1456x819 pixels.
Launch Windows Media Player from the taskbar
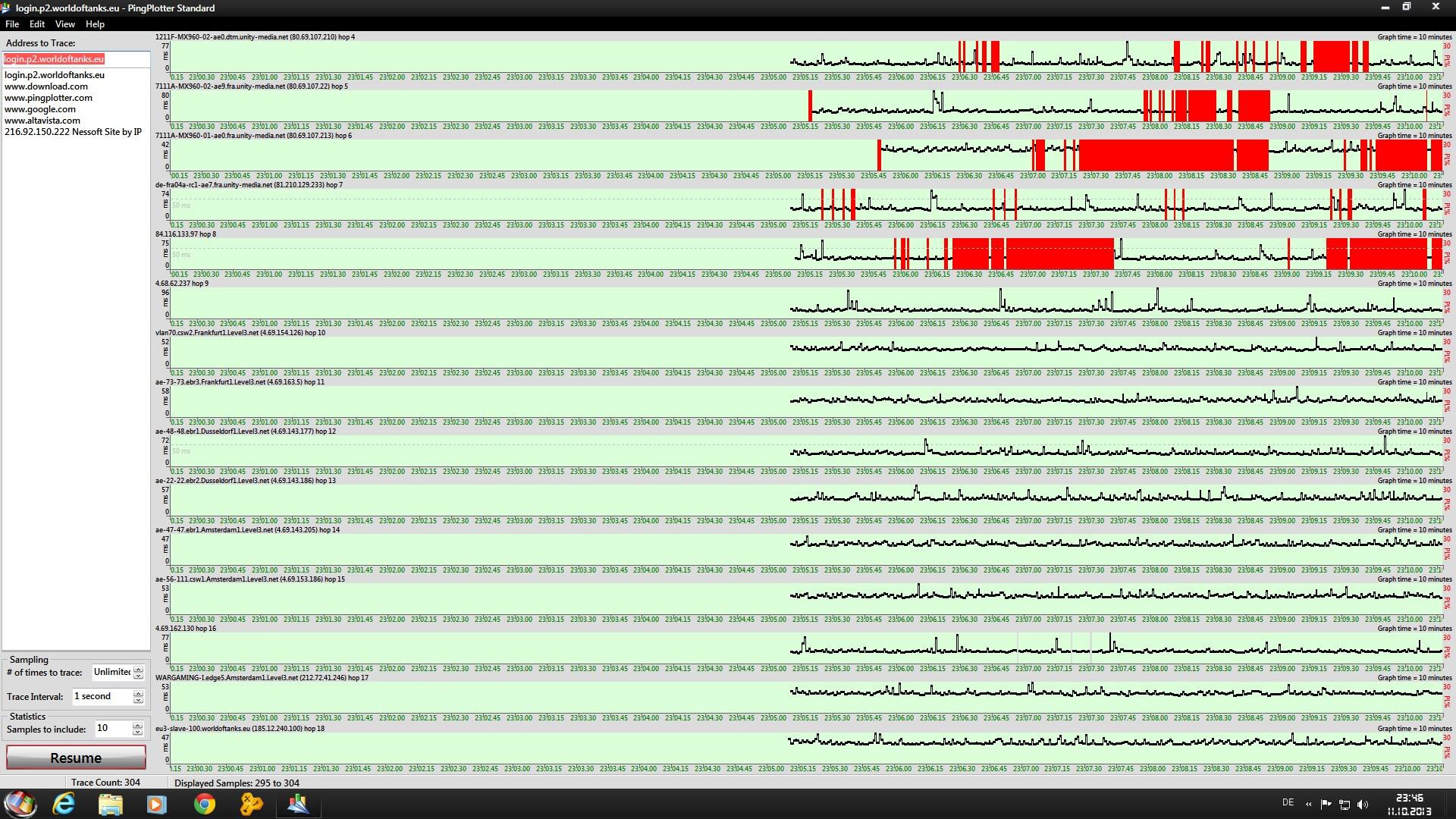coord(157,804)
